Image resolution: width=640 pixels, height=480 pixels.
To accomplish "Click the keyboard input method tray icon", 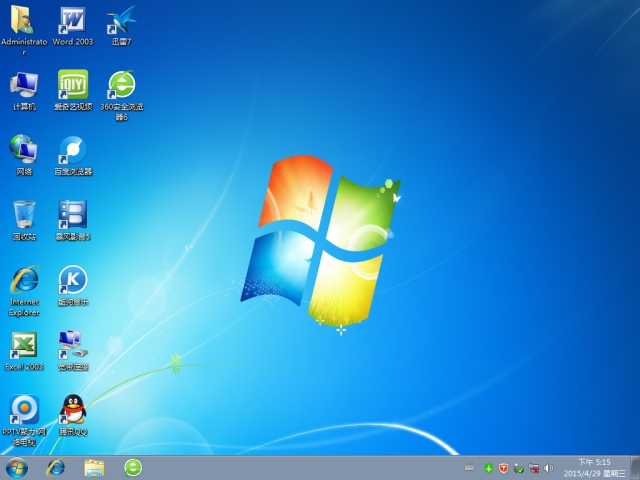I will click(x=470, y=467).
